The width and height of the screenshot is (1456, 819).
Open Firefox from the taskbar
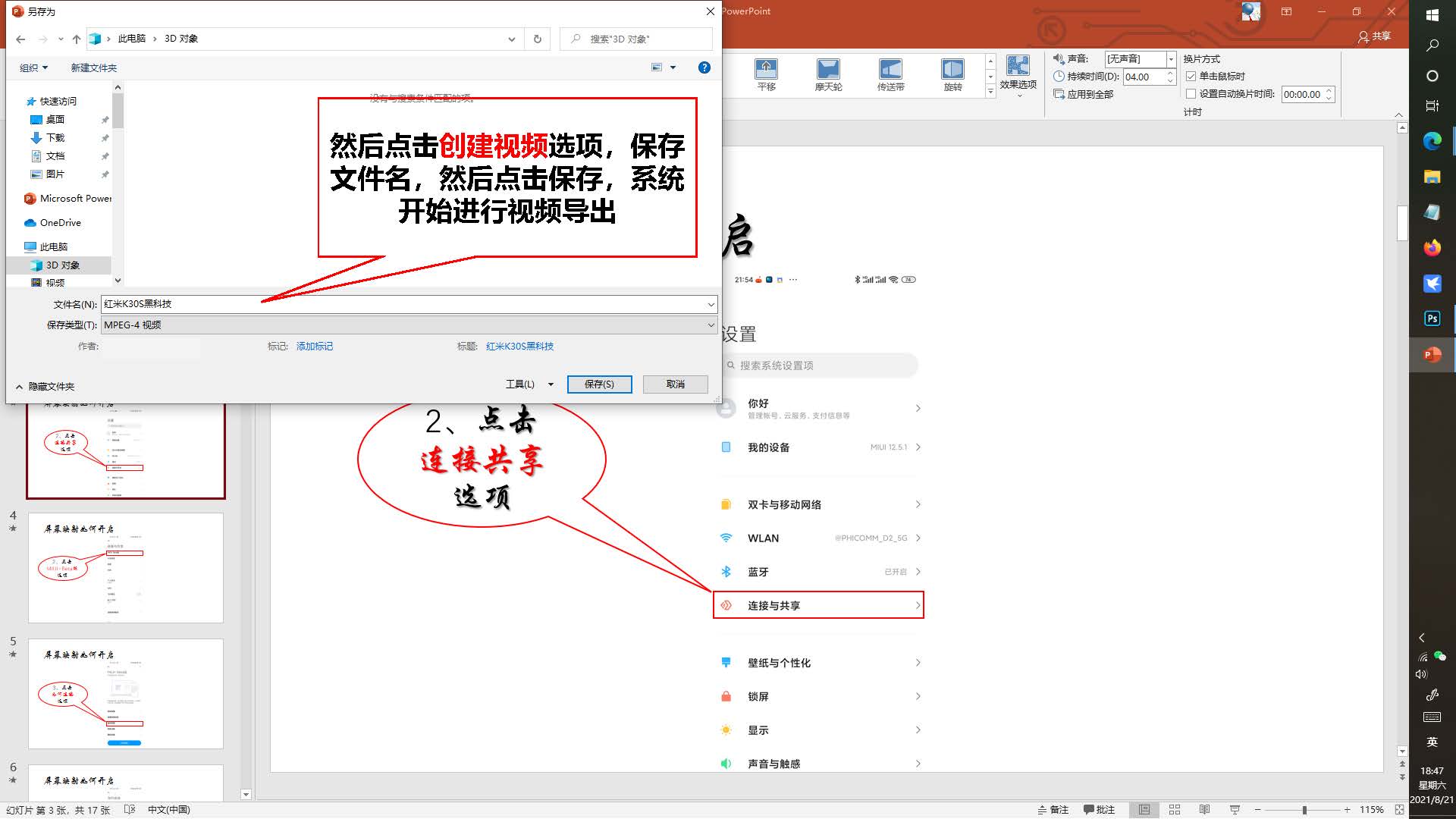coord(1432,248)
